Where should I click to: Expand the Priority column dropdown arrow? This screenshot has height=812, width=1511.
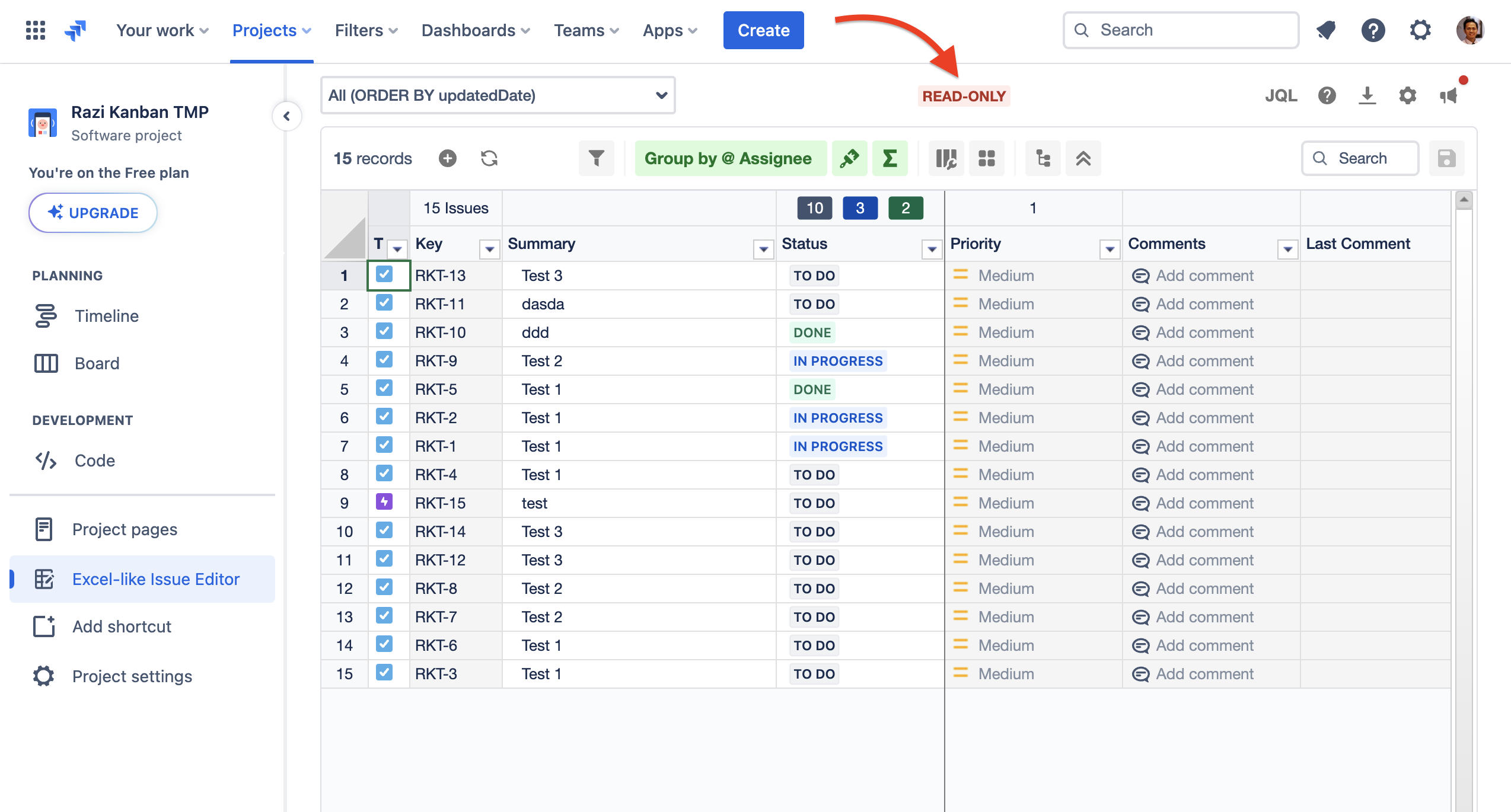(1109, 250)
